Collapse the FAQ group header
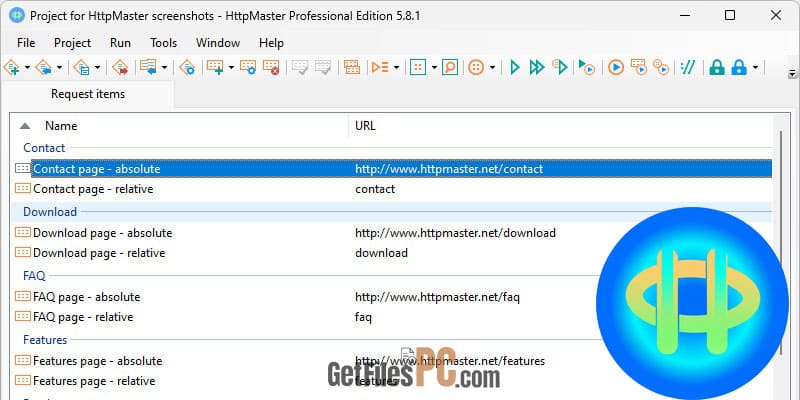The image size is (800, 400). (x=34, y=276)
